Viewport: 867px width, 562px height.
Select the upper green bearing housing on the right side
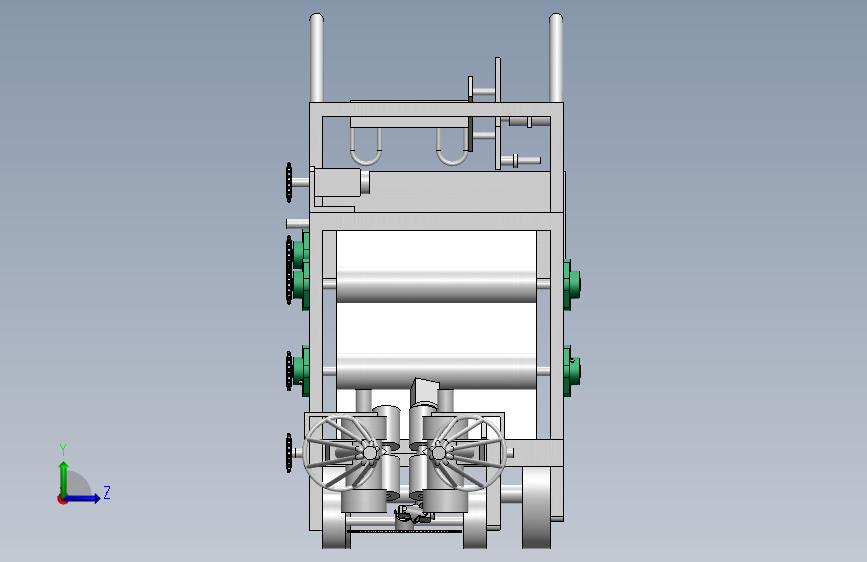tap(572, 284)
